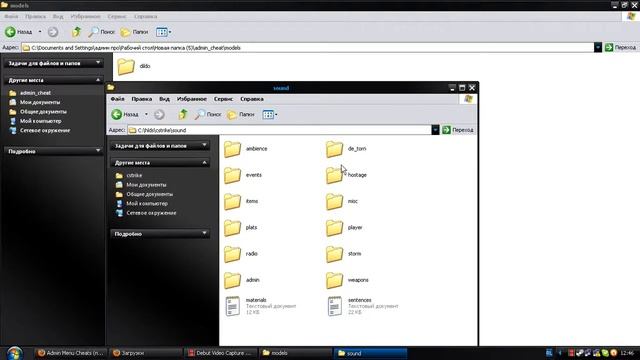Select the storm folder

344,254
